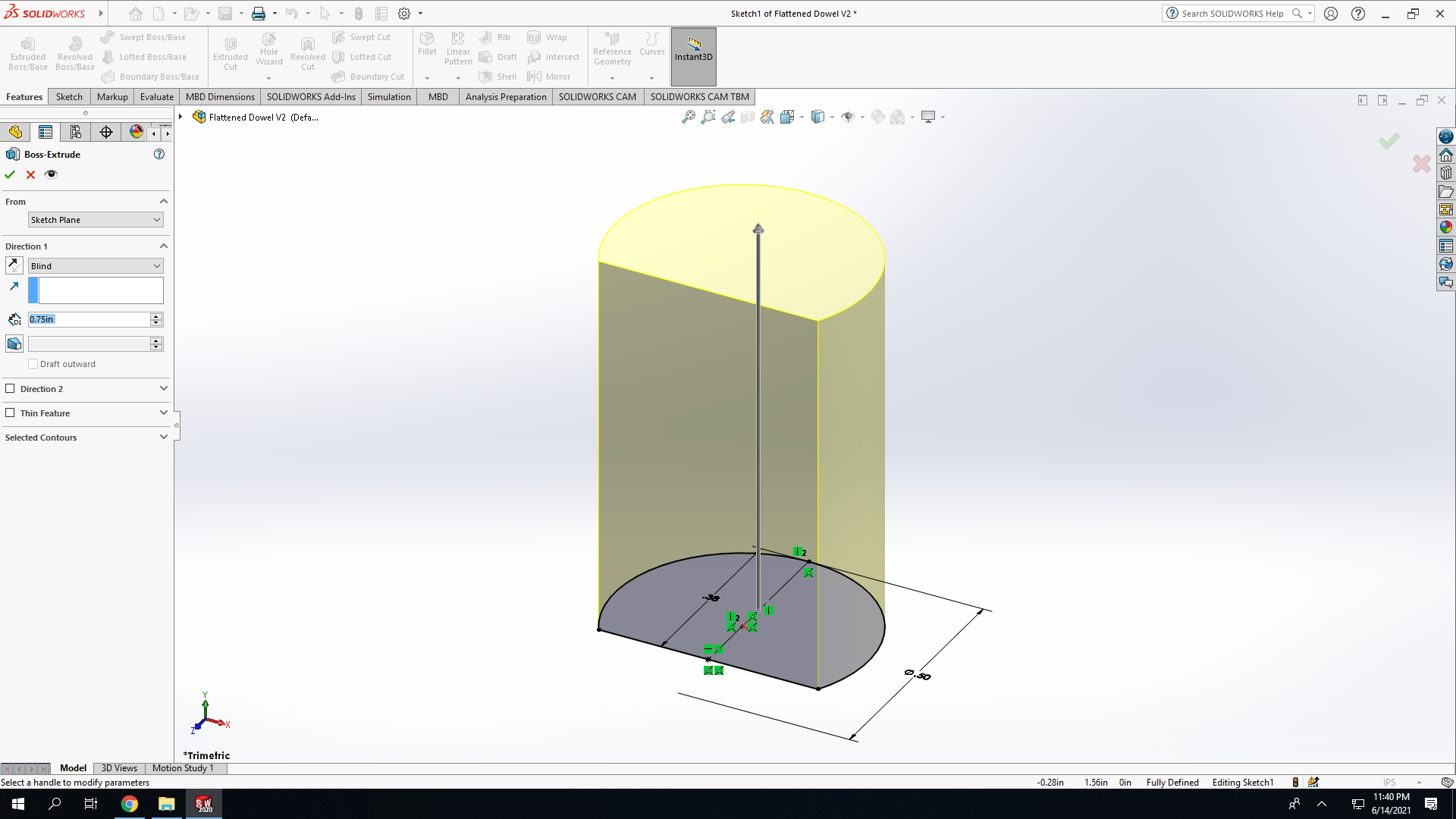Open SOLIDWORKS Resources in task pane
1456x819 pixels.
click(1446, 155)
